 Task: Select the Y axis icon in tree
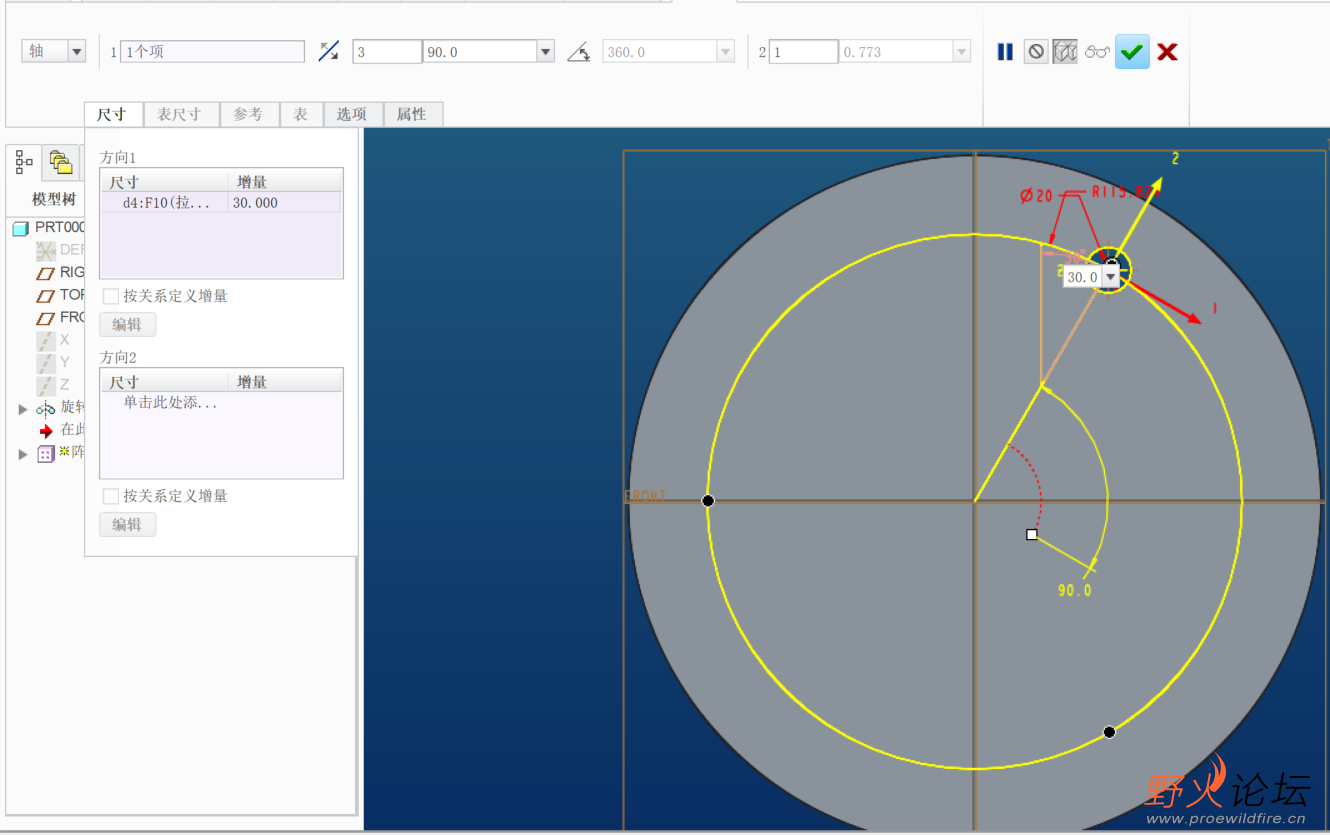pos(46,363)
